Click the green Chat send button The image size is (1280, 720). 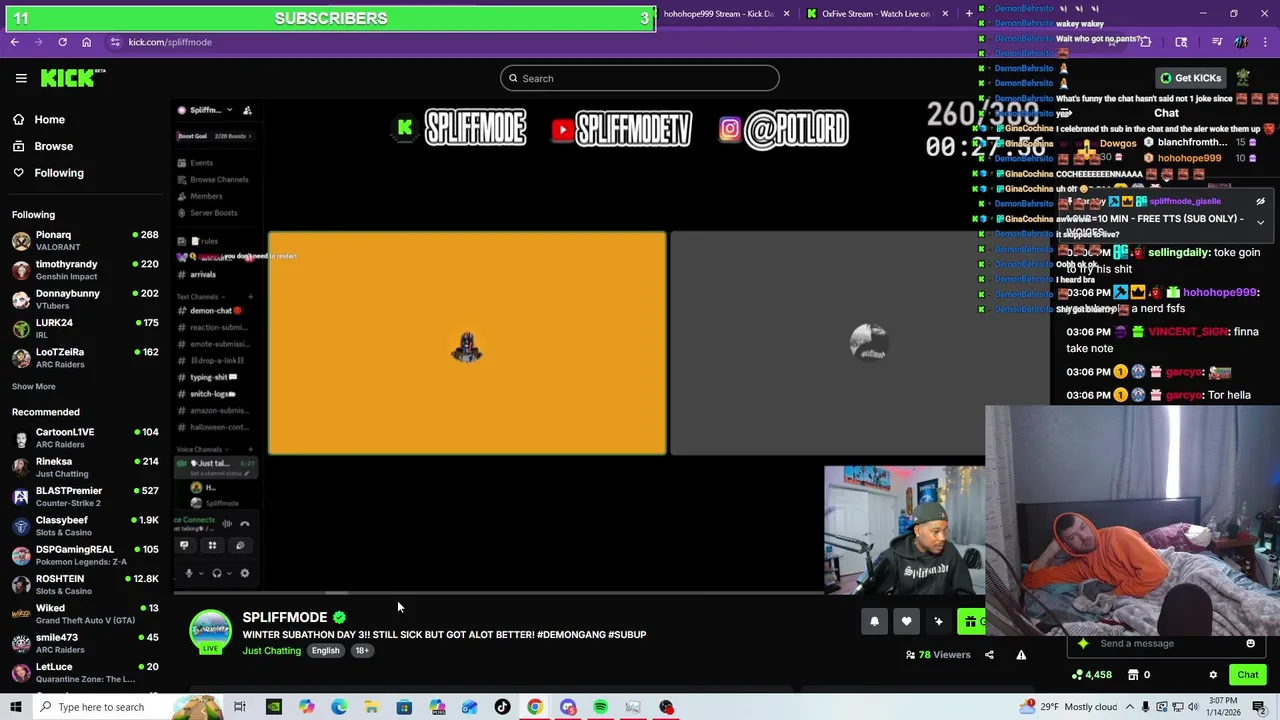[1247, 675]
